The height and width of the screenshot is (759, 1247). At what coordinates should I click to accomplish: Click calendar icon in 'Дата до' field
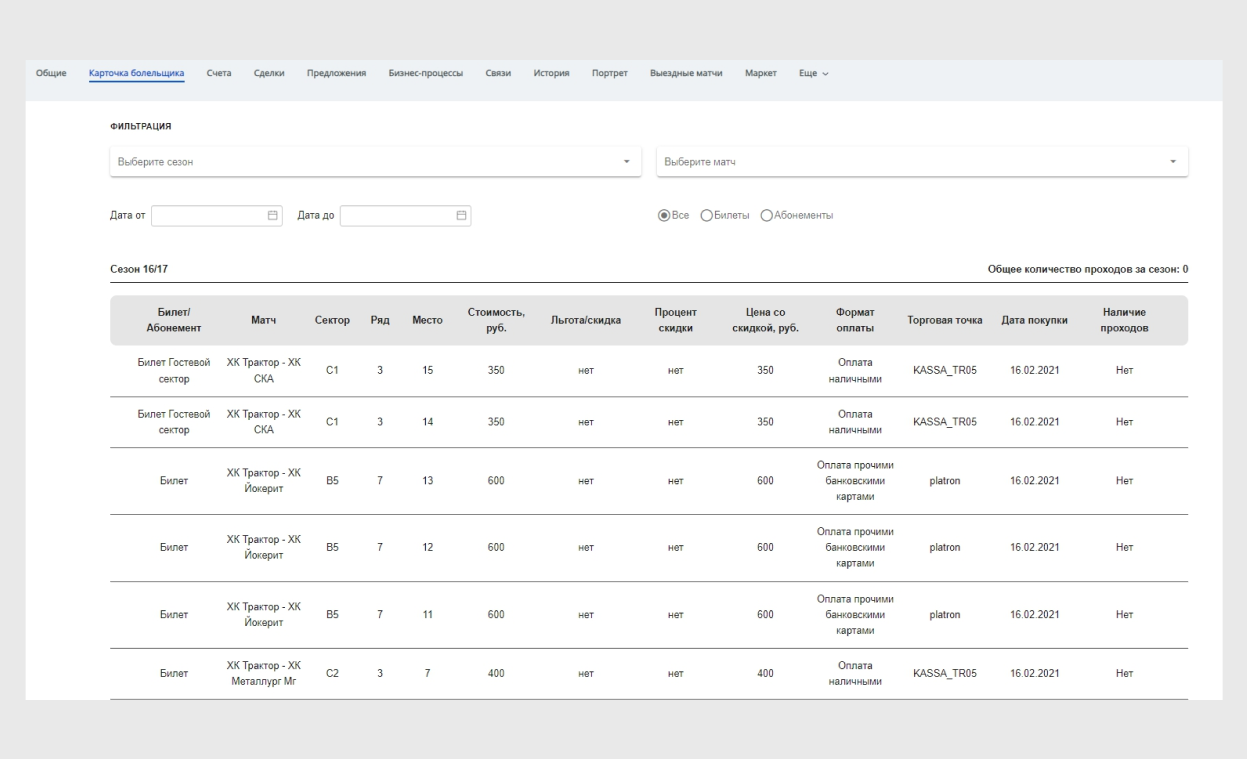point(461,215)
